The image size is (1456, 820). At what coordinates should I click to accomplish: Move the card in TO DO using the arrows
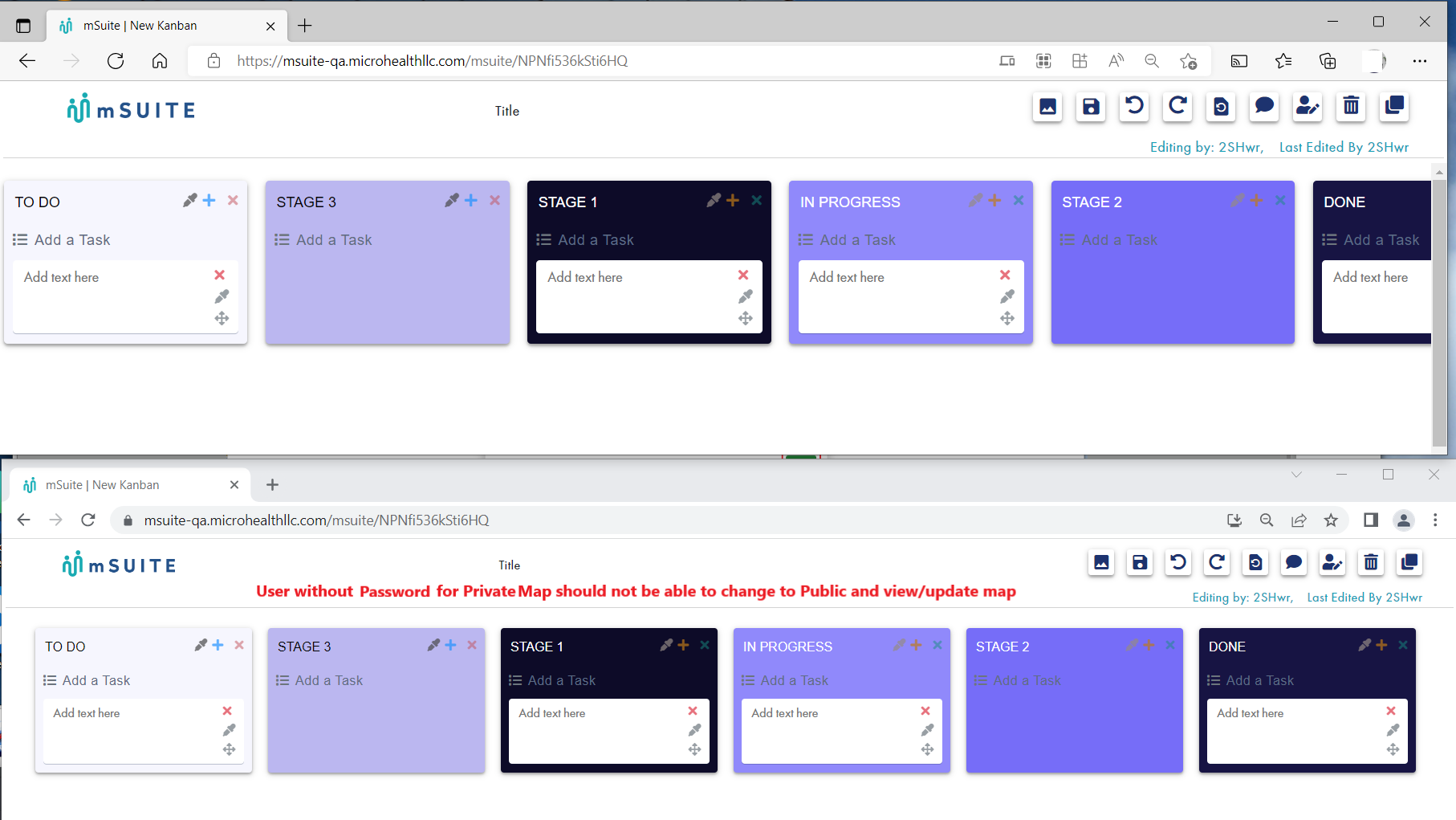223,318
